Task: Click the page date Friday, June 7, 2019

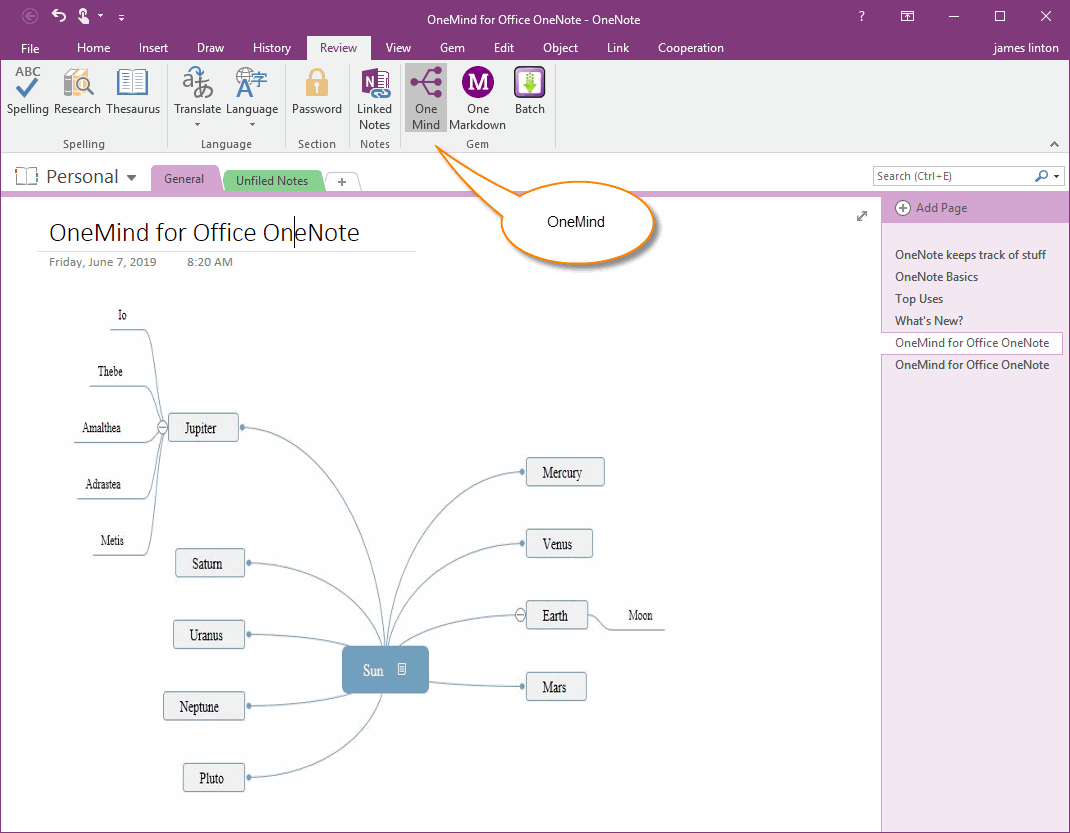Action: pos(102,262)
